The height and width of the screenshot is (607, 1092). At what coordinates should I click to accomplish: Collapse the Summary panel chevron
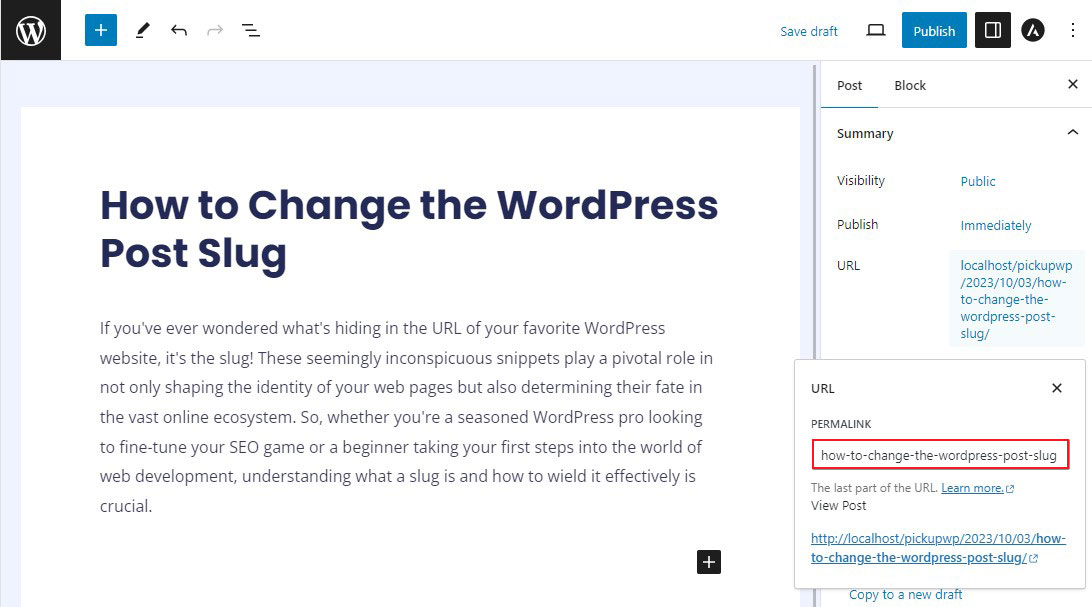coord(1072,132)
